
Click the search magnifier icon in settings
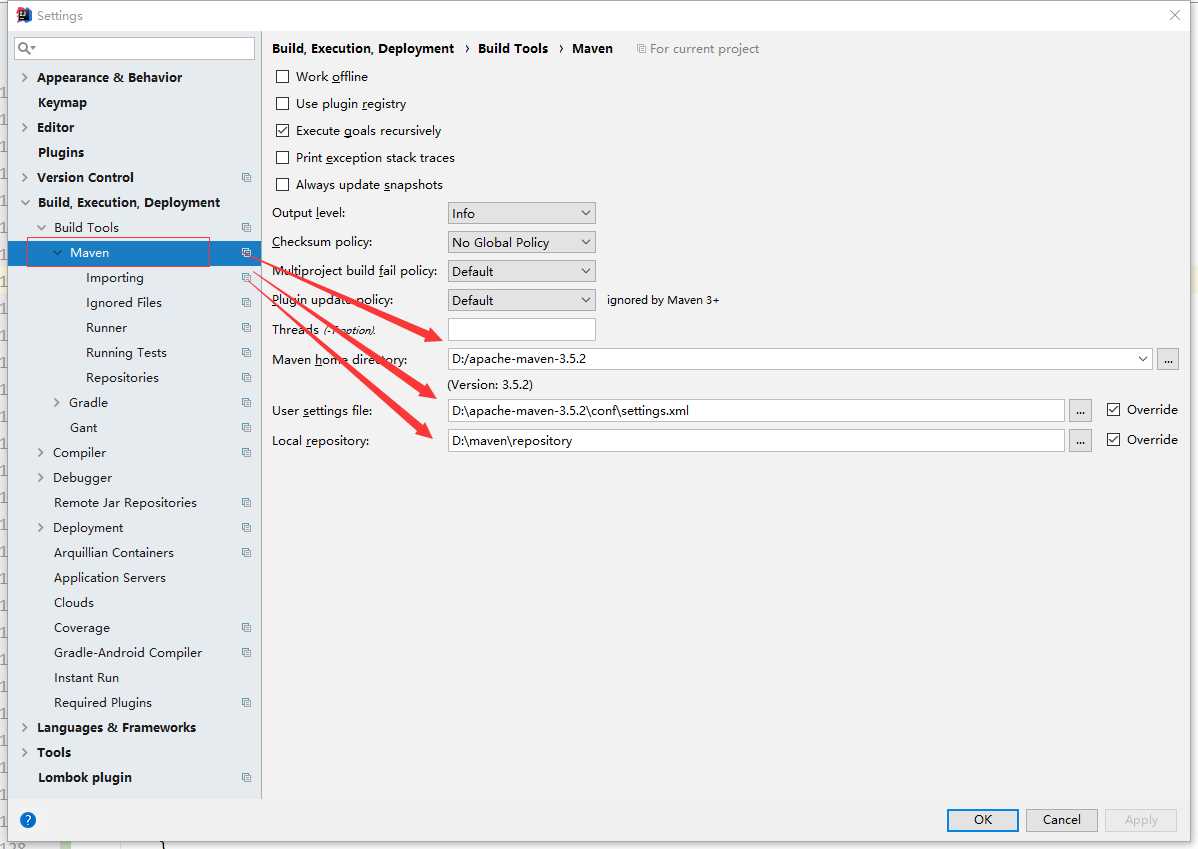[25, 48]
